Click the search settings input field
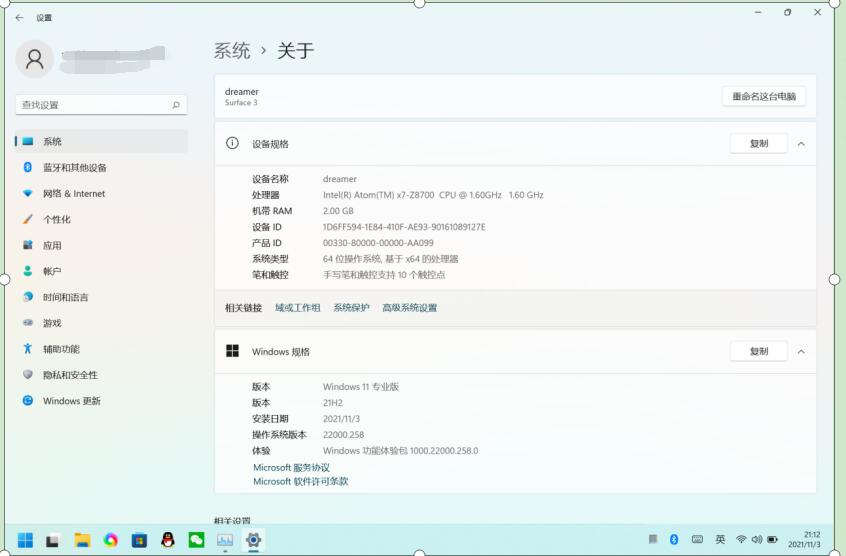This screenshot has width=846, height=556. [x=101, y=105]
